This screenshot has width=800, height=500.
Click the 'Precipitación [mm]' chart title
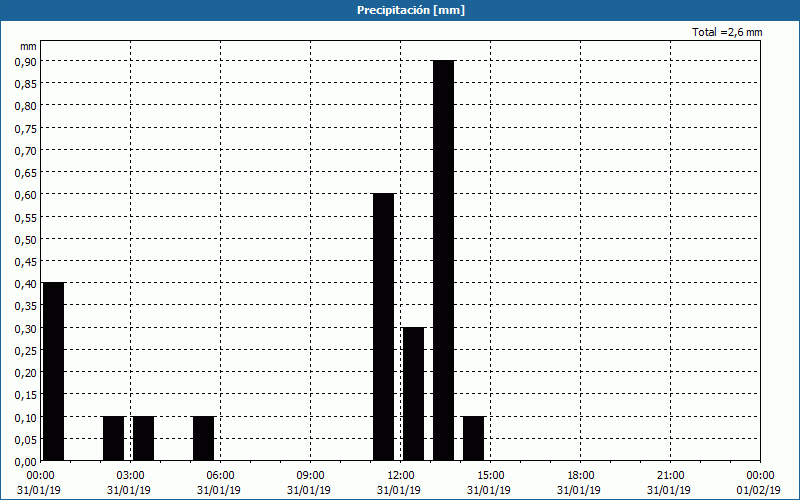point(411,10)
